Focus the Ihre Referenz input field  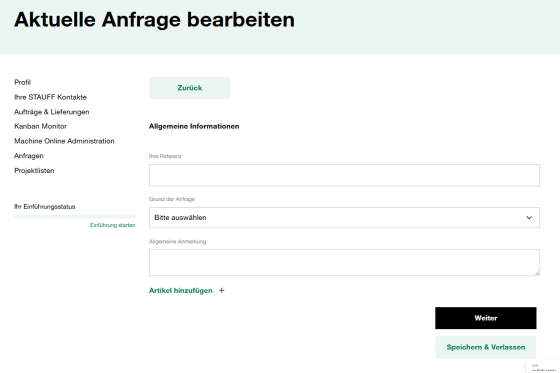pos(344,175)
